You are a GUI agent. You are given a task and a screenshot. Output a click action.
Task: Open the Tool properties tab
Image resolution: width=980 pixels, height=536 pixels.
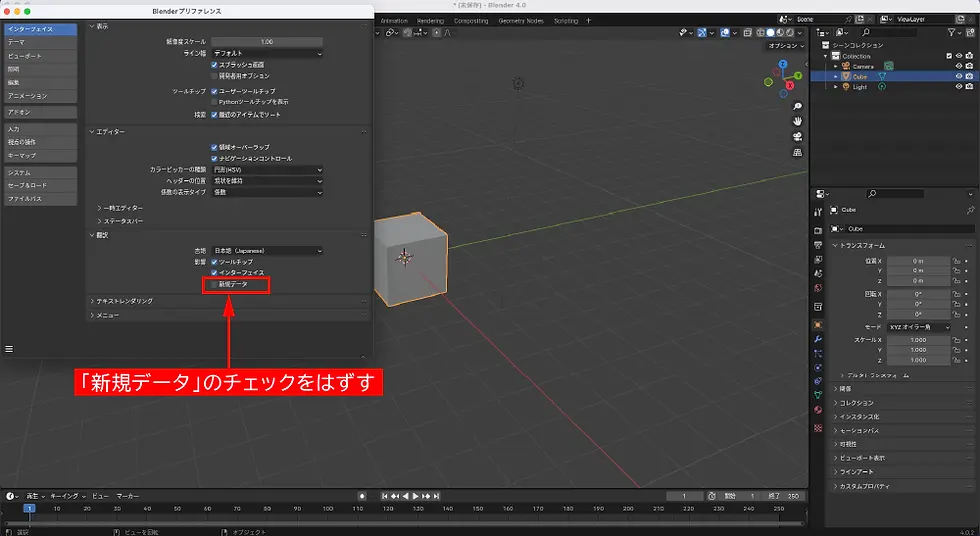point(818,212)
